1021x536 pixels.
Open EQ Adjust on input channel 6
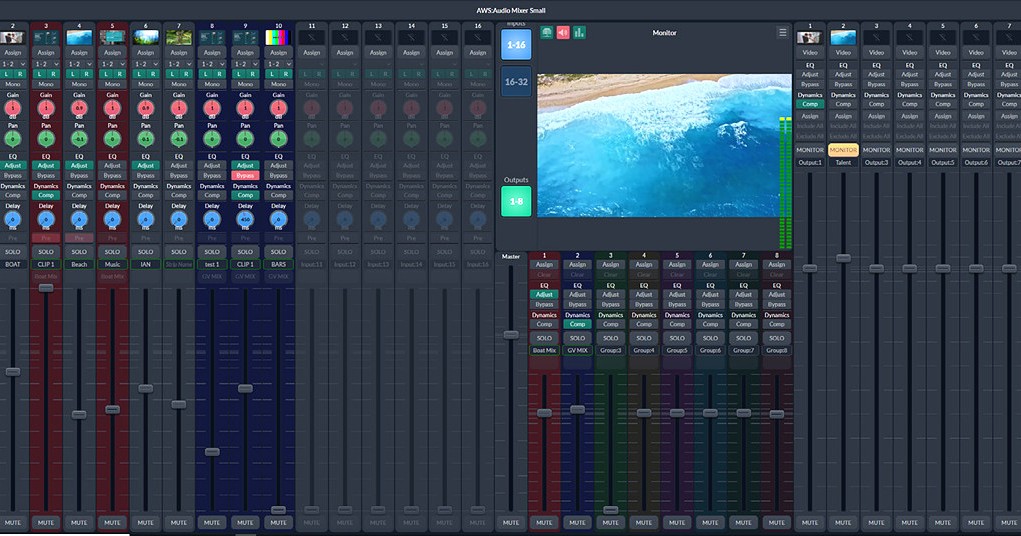pyautogui.click(x=145, y=165)
